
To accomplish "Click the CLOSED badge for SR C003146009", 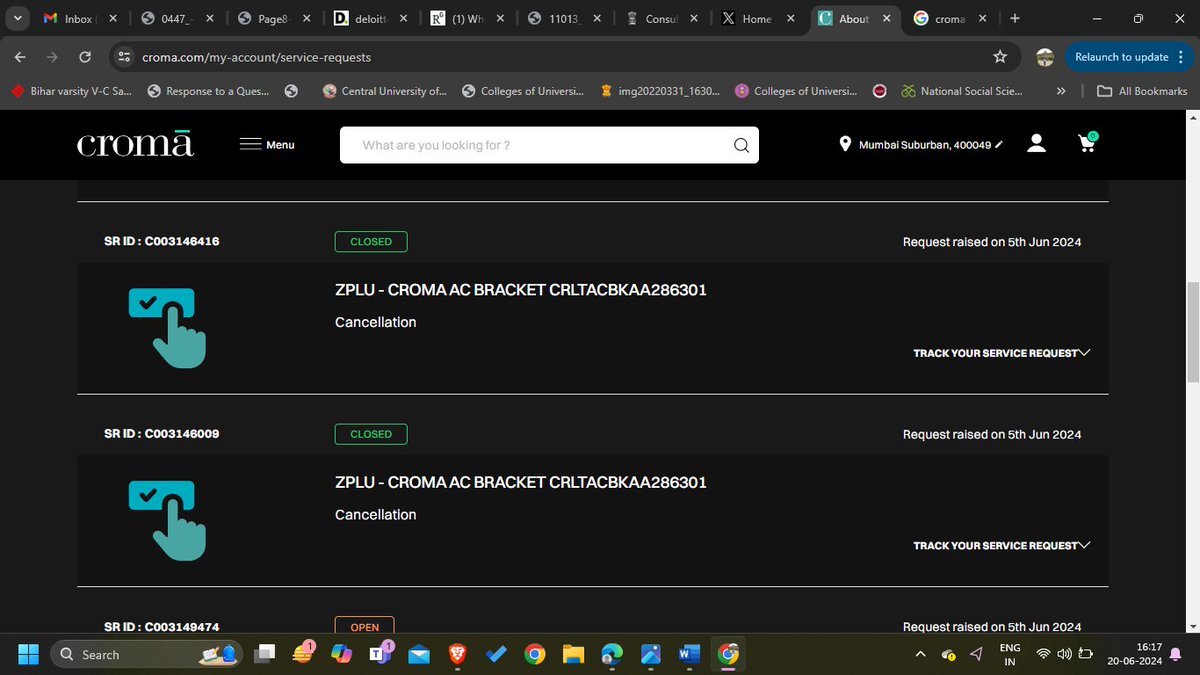I will click(x=371, y=434).
